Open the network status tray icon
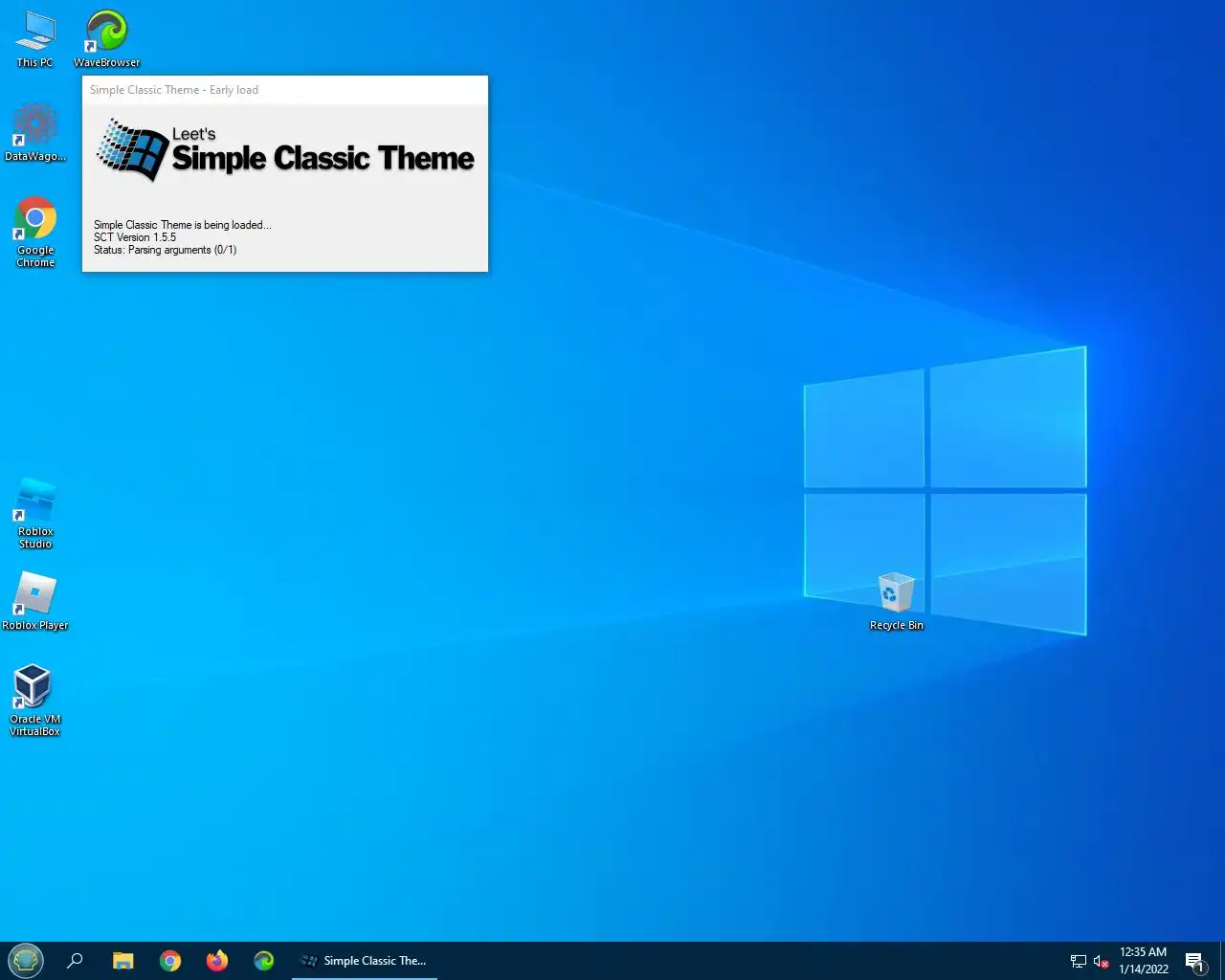Screen dimensions: 1225x980 (1079, 962)
